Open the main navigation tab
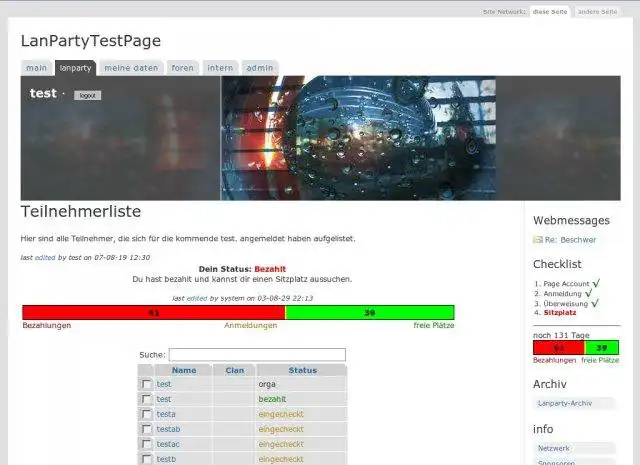The width and height of the screenshot is (640, 465). point(37,68)
